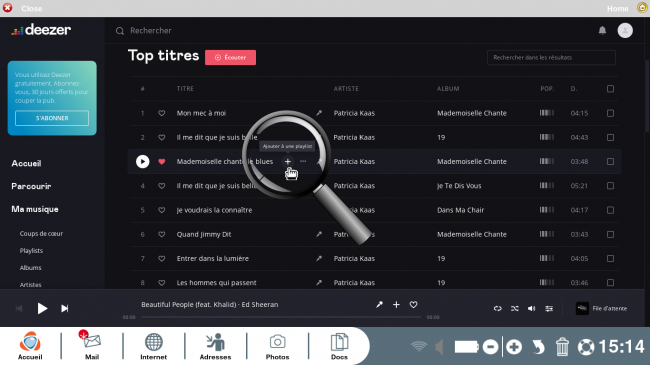
Task: Start playback with the player play button
Action: pos(42,308)
